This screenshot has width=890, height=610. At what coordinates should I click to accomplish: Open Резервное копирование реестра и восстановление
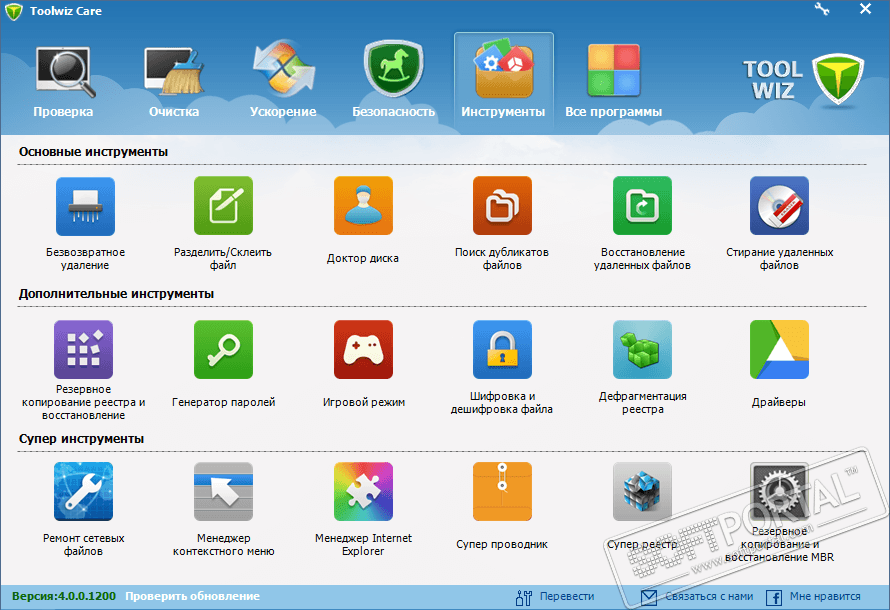coord(83,350)
